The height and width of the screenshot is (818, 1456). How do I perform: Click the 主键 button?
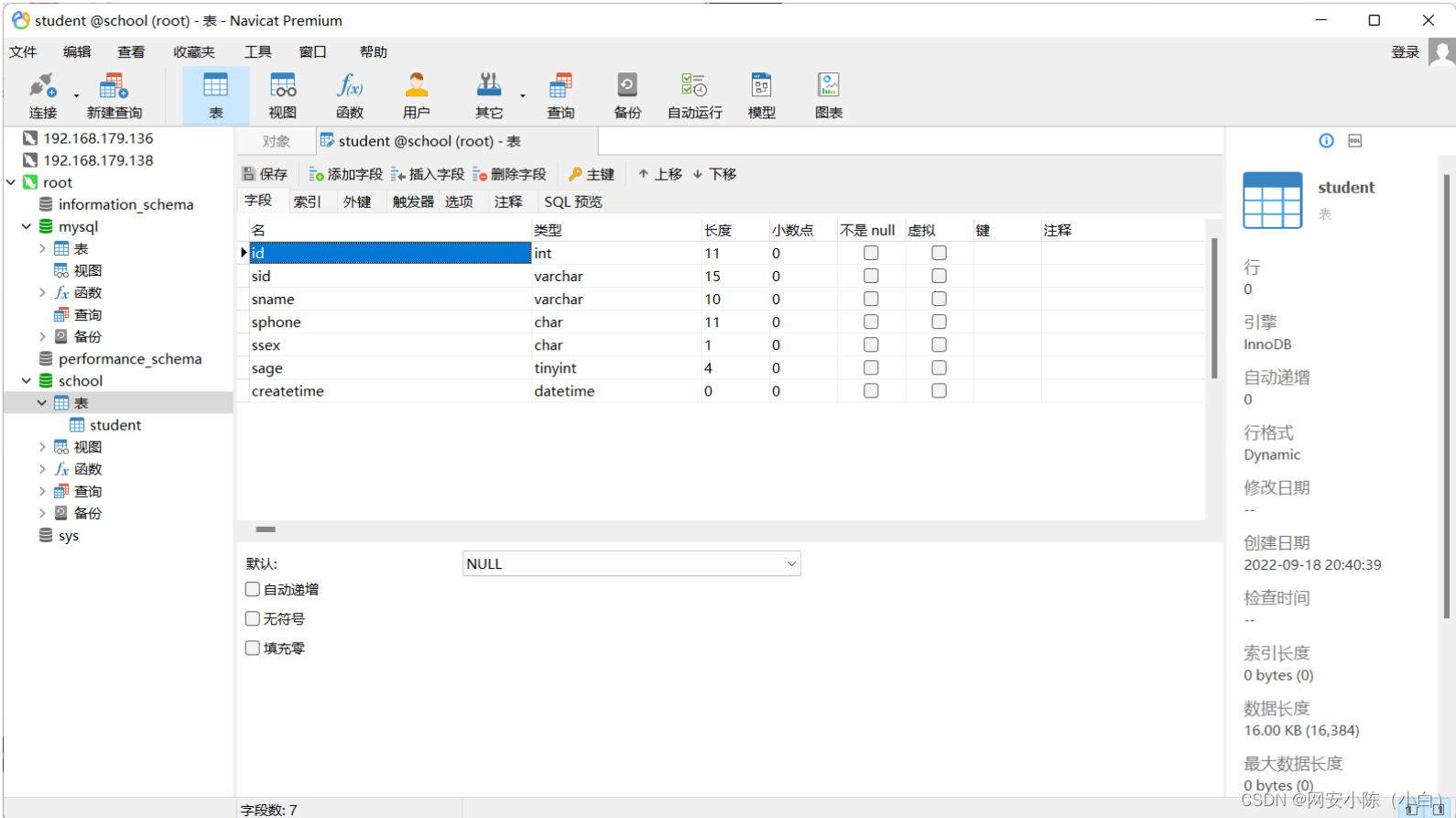click(x=592, y=174)
